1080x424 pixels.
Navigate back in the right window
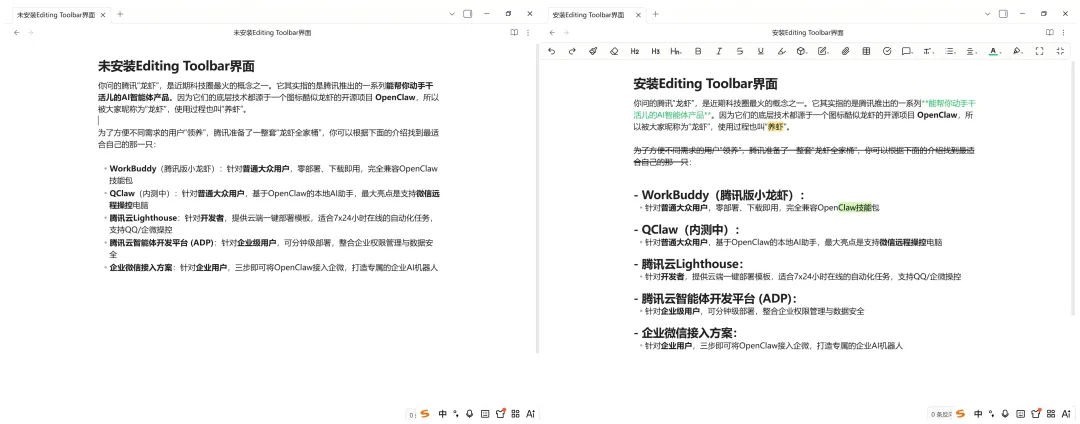click(552, 32)
